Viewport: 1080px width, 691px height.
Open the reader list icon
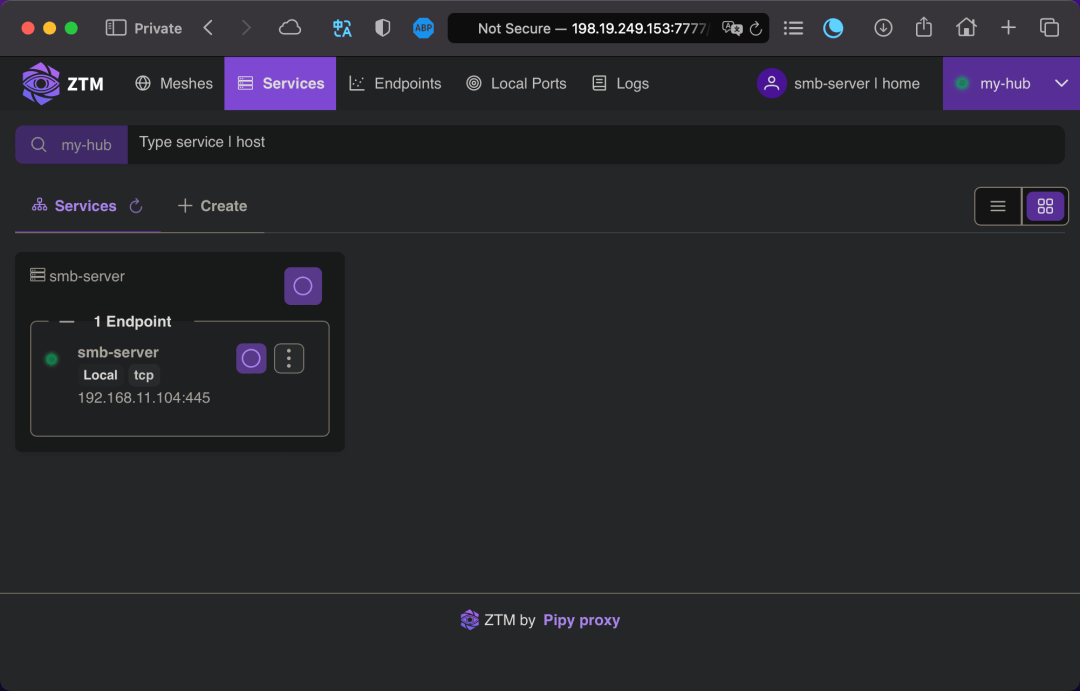click(793, 28)
